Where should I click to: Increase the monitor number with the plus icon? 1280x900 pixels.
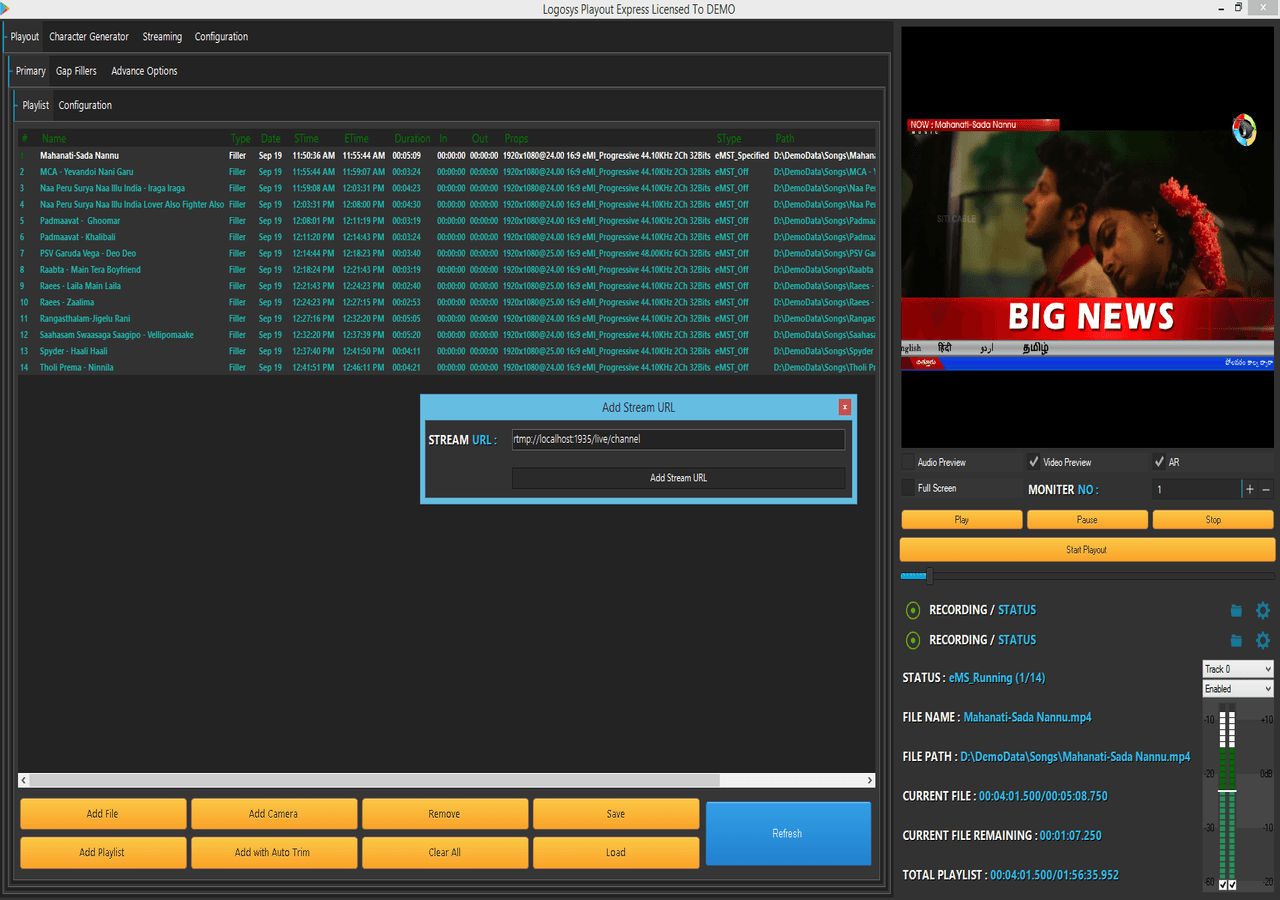pyautogui.click(x=1250, y=489)
